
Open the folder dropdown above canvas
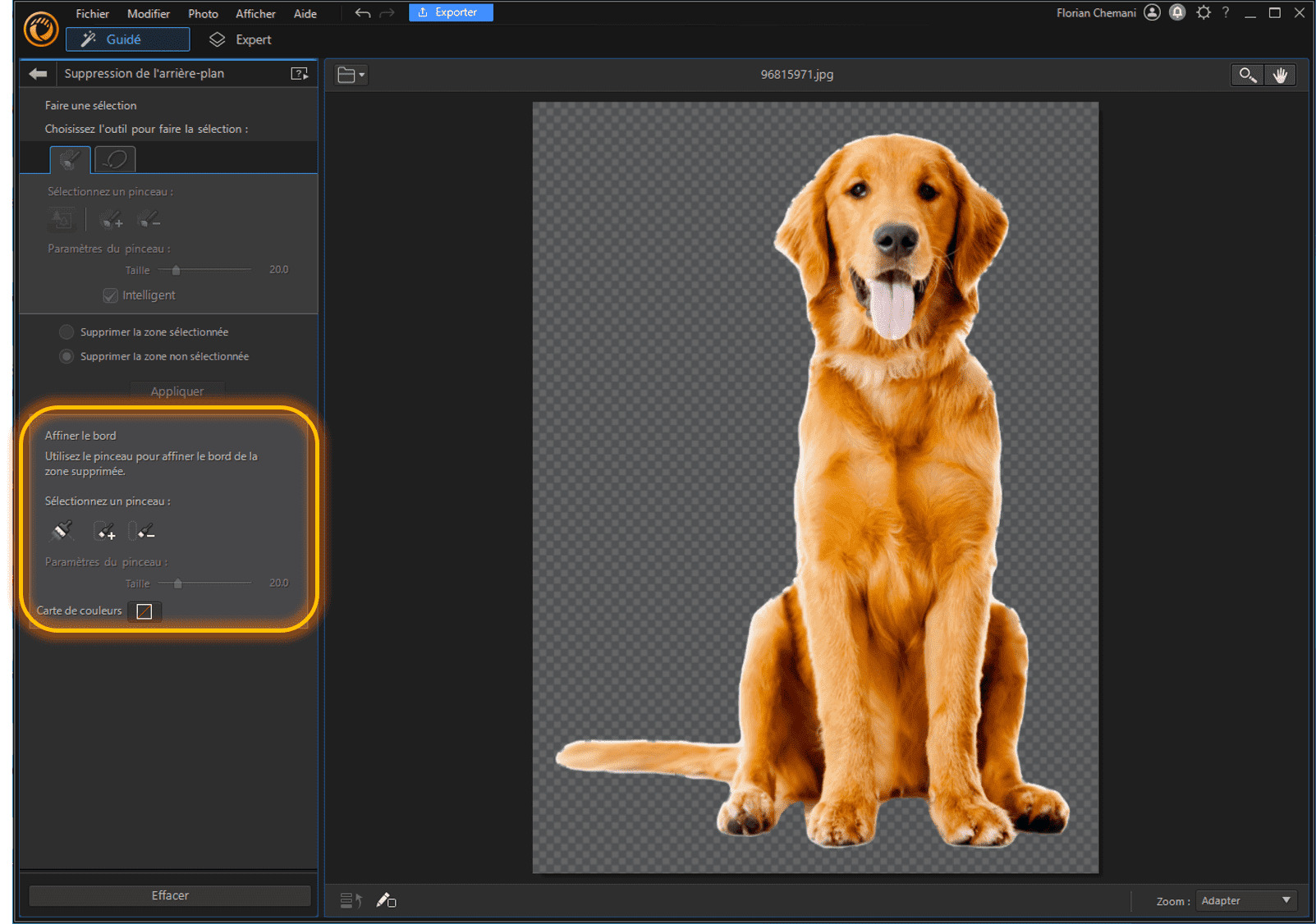pos(351,75)
